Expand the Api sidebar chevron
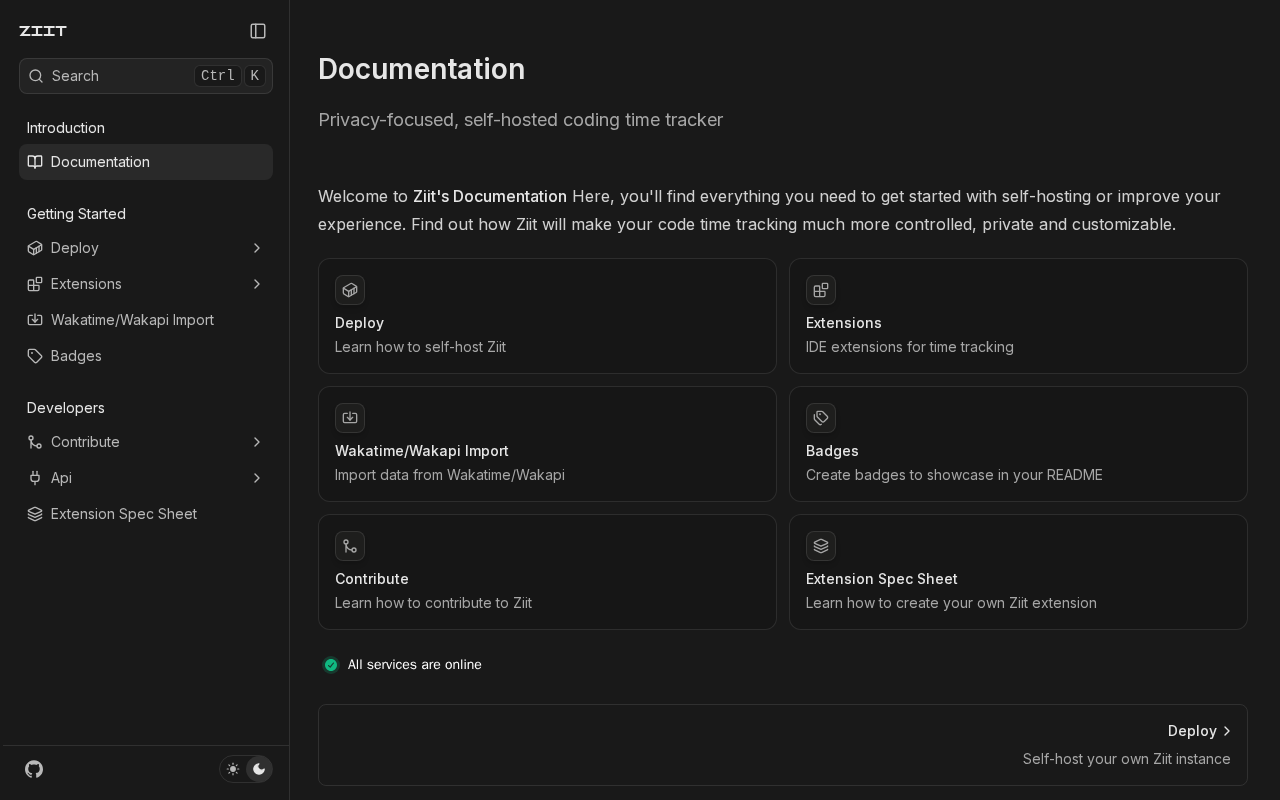This screenshot has height=800, width=1280. click(x=257, y=478)
